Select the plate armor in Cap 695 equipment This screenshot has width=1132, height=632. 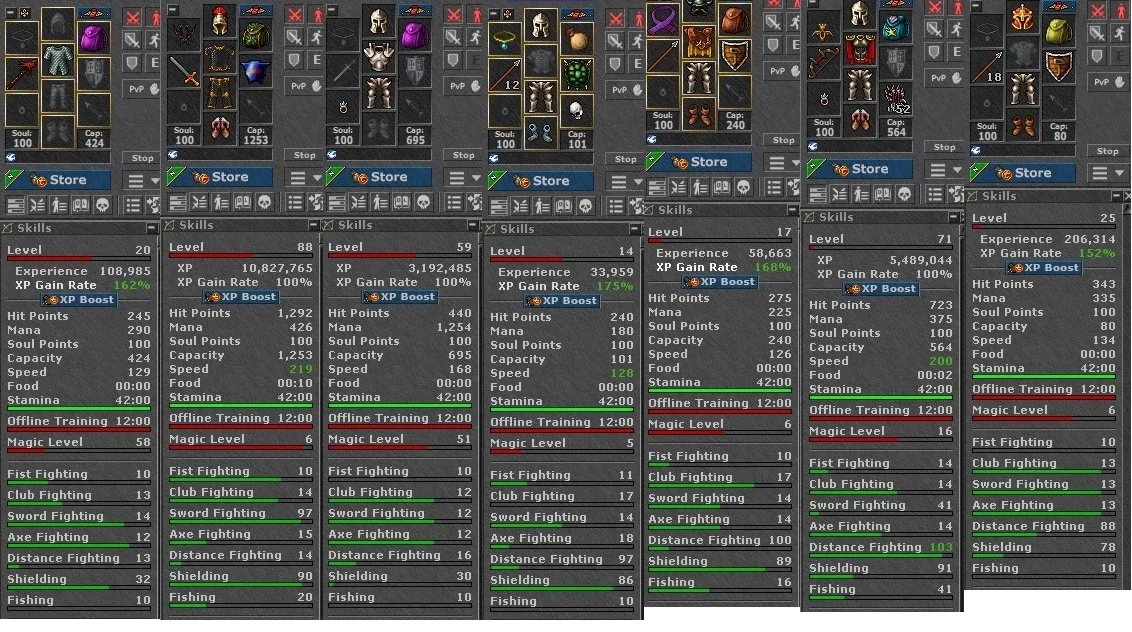378,56
